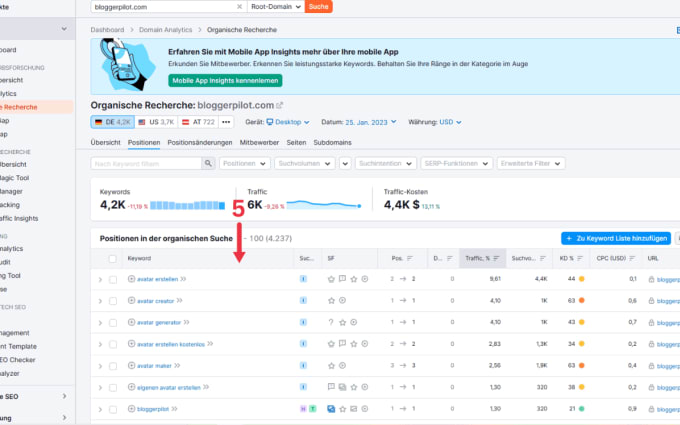Open the Datum 25. Jan. 2023 dropdown

coord(371,122)
